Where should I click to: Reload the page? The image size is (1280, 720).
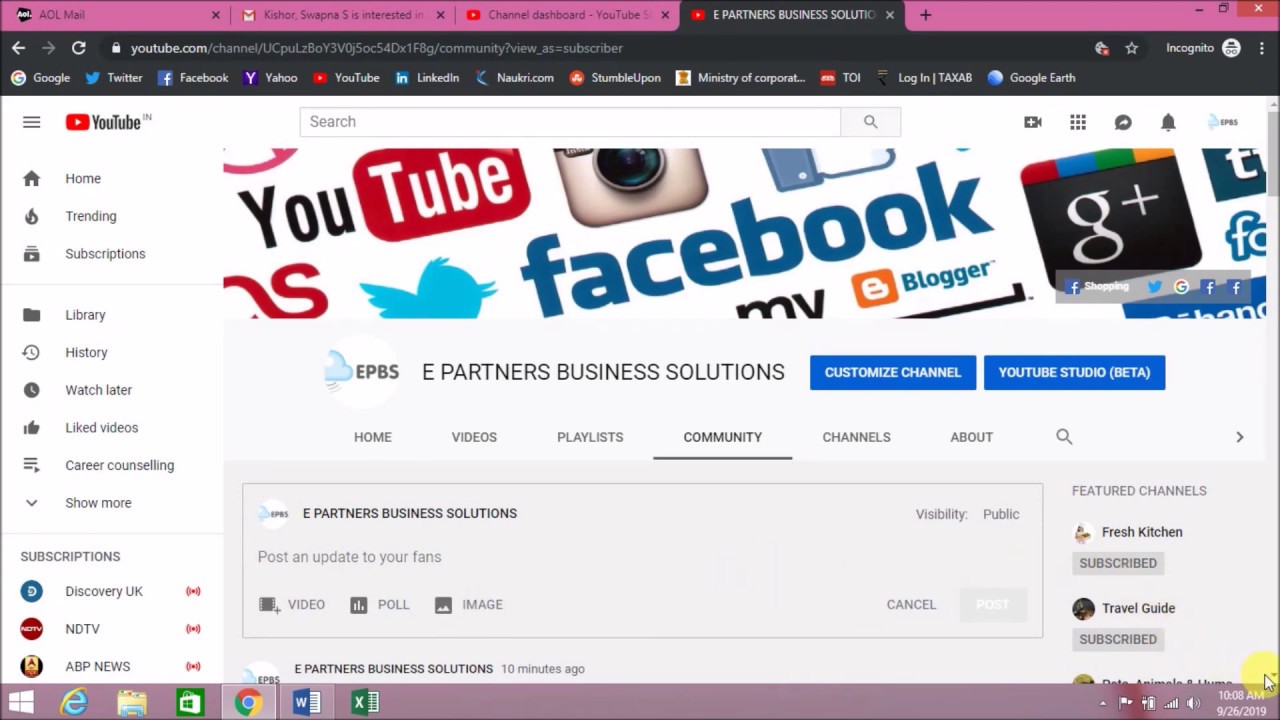[x=78, y=48]
